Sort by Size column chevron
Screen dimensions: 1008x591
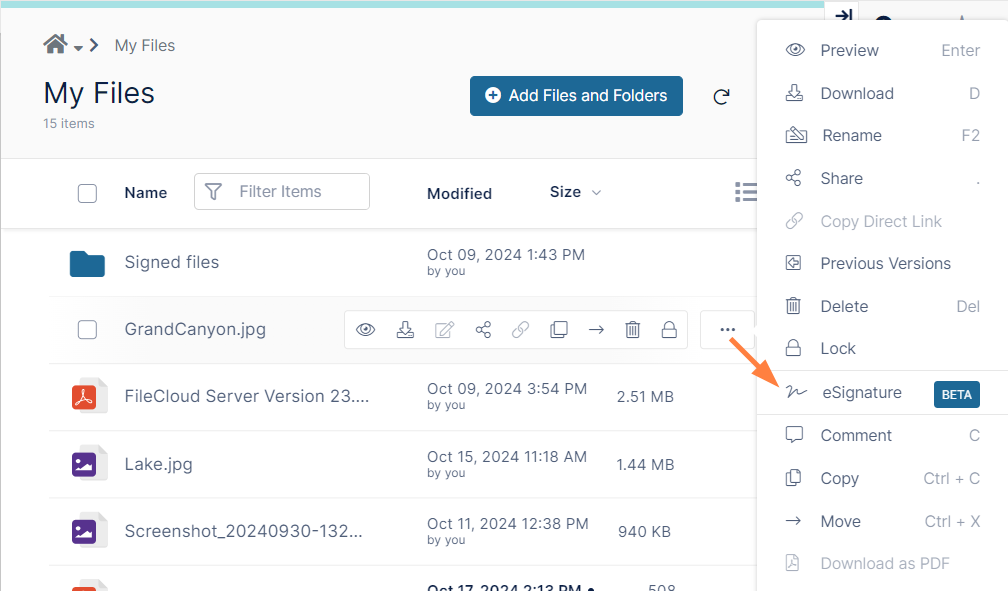point(597,192)
